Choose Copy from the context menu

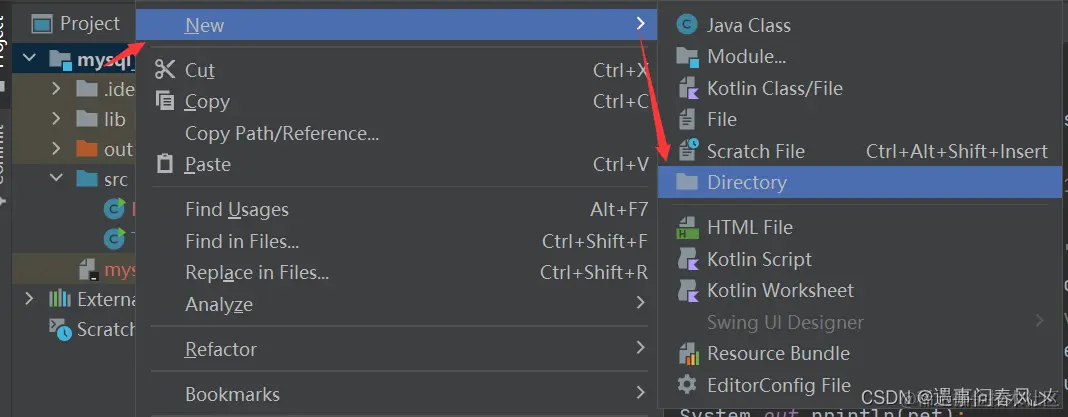(x=396, y=101)
